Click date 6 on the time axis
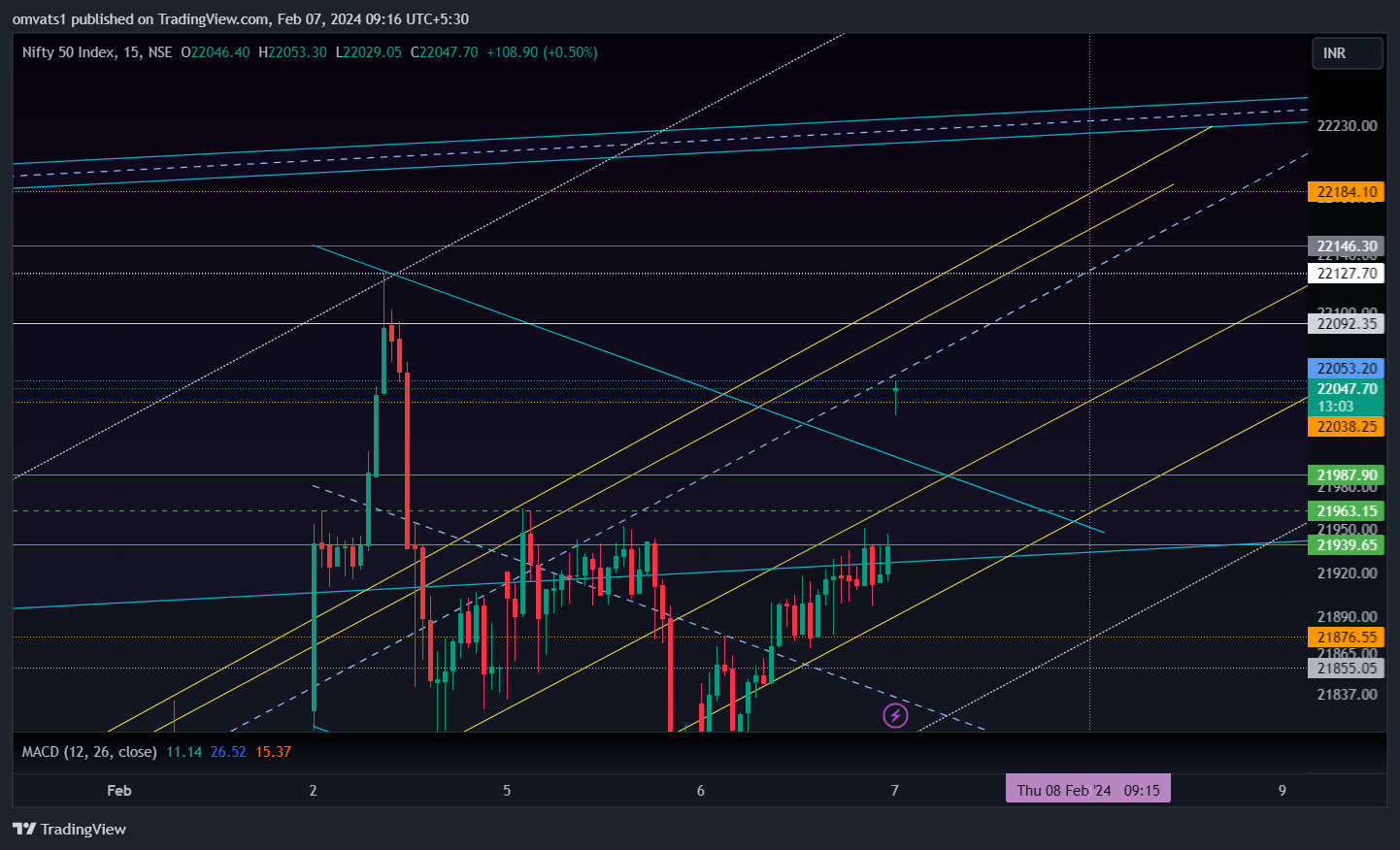Viewport: 1400px width, 850px height. coord(701,791)
